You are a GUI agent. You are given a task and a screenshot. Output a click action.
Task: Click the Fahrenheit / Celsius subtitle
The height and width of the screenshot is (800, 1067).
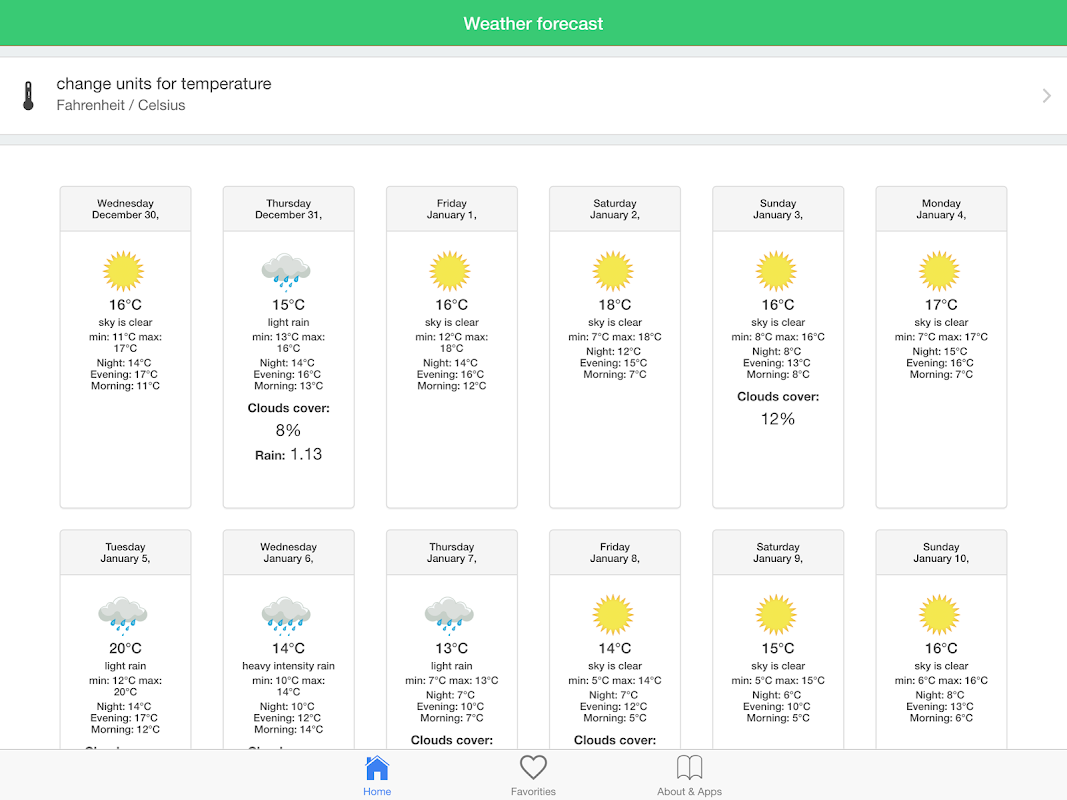[120, 105]
